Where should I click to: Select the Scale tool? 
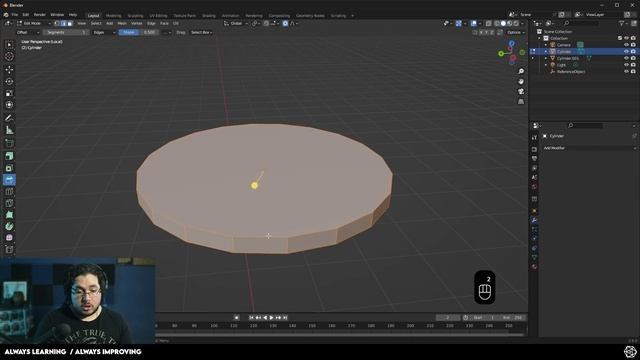click(x=9, y=93)
